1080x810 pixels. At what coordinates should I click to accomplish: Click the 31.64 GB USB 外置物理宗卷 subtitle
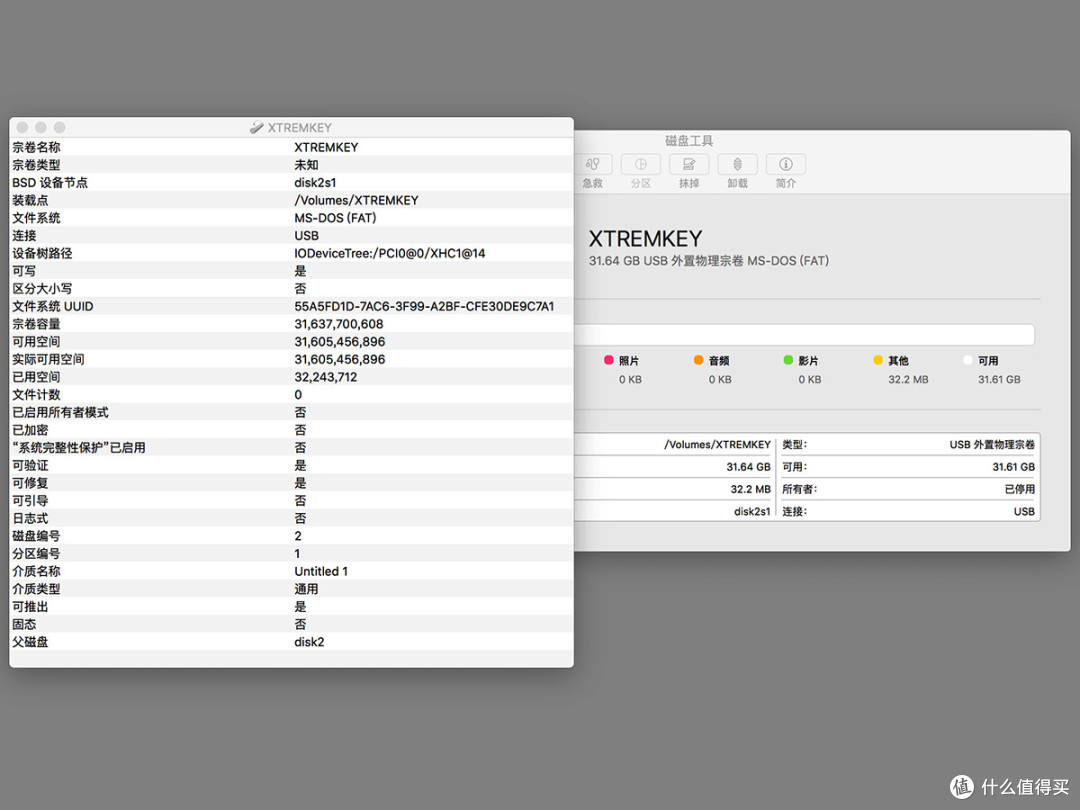(x=709, y=261)
